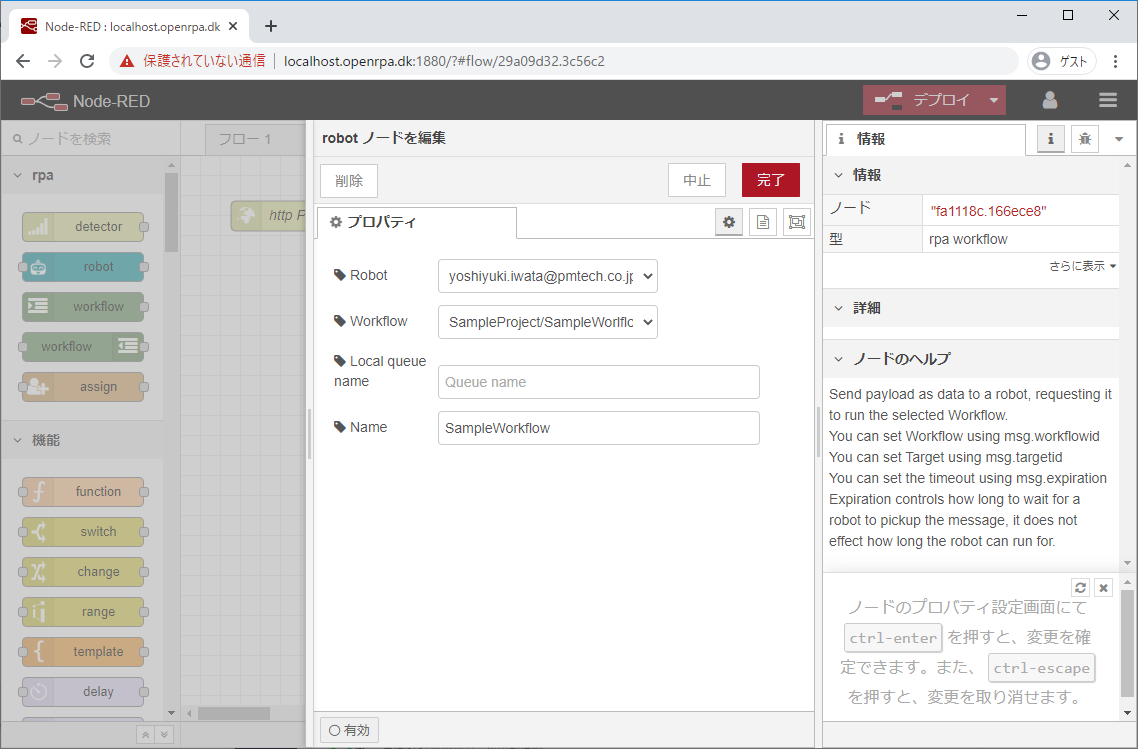This screenshot has width=1138, height=749.
Task: Open the user account icon
Action: [x=1049, y=100]
